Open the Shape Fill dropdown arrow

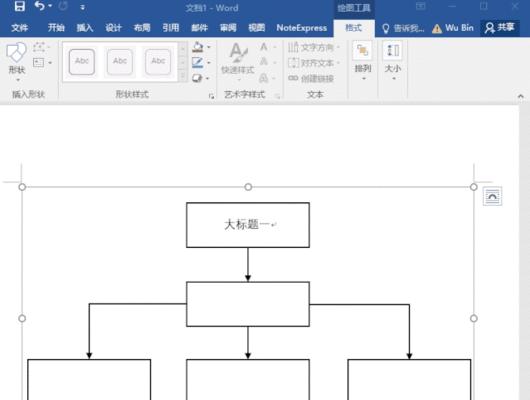209,47
